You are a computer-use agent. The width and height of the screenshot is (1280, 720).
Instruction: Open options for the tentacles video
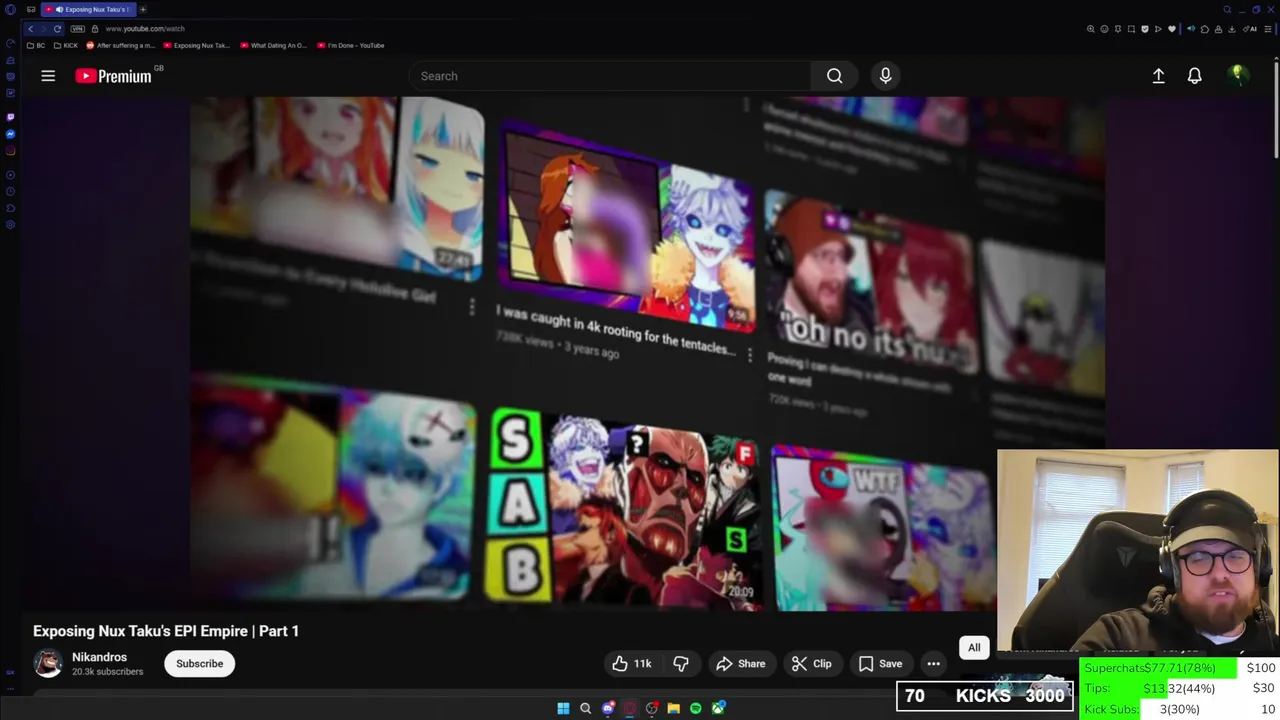click(x=749, y=356)
